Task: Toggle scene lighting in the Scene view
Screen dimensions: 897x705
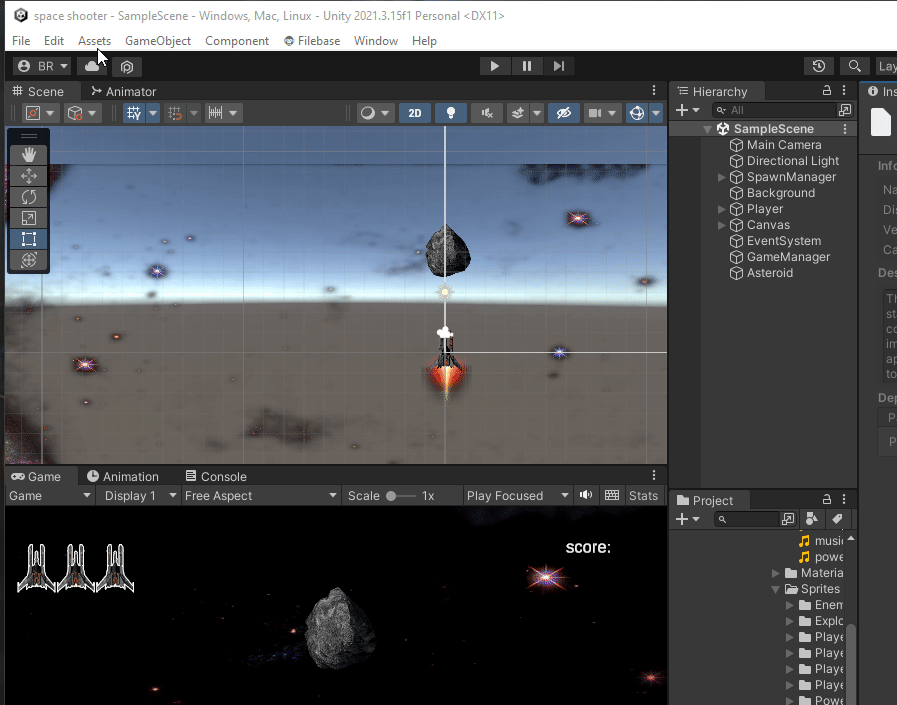Action: pyautogui.click(x=450, y=112)
